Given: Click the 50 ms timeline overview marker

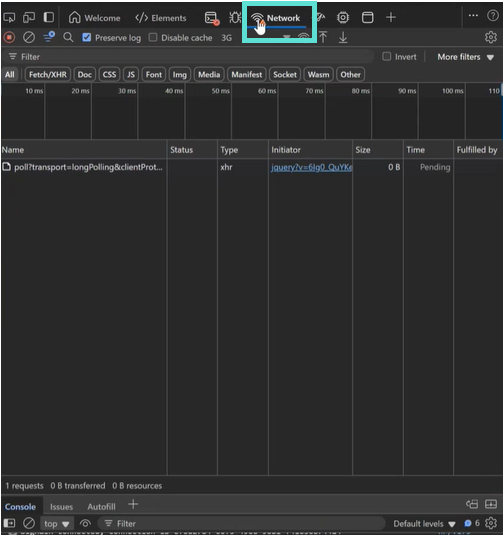Looking at the screenshot, I should tap(220, 91).
